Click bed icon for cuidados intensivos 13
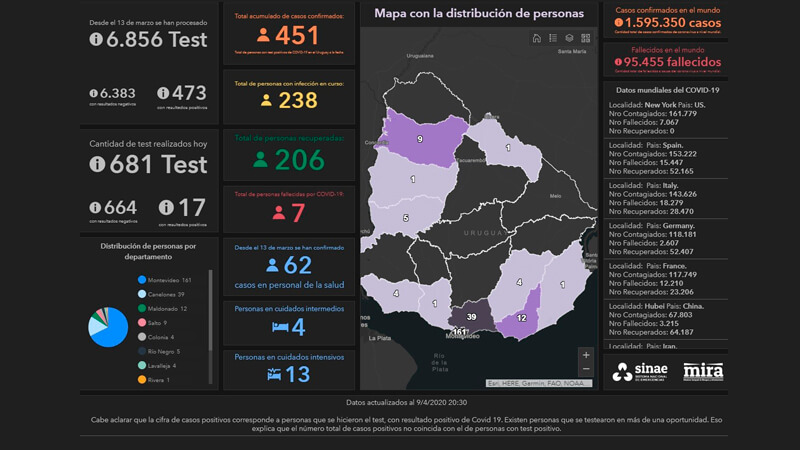This screenshot has width=800, height=450. pos(274,374)
